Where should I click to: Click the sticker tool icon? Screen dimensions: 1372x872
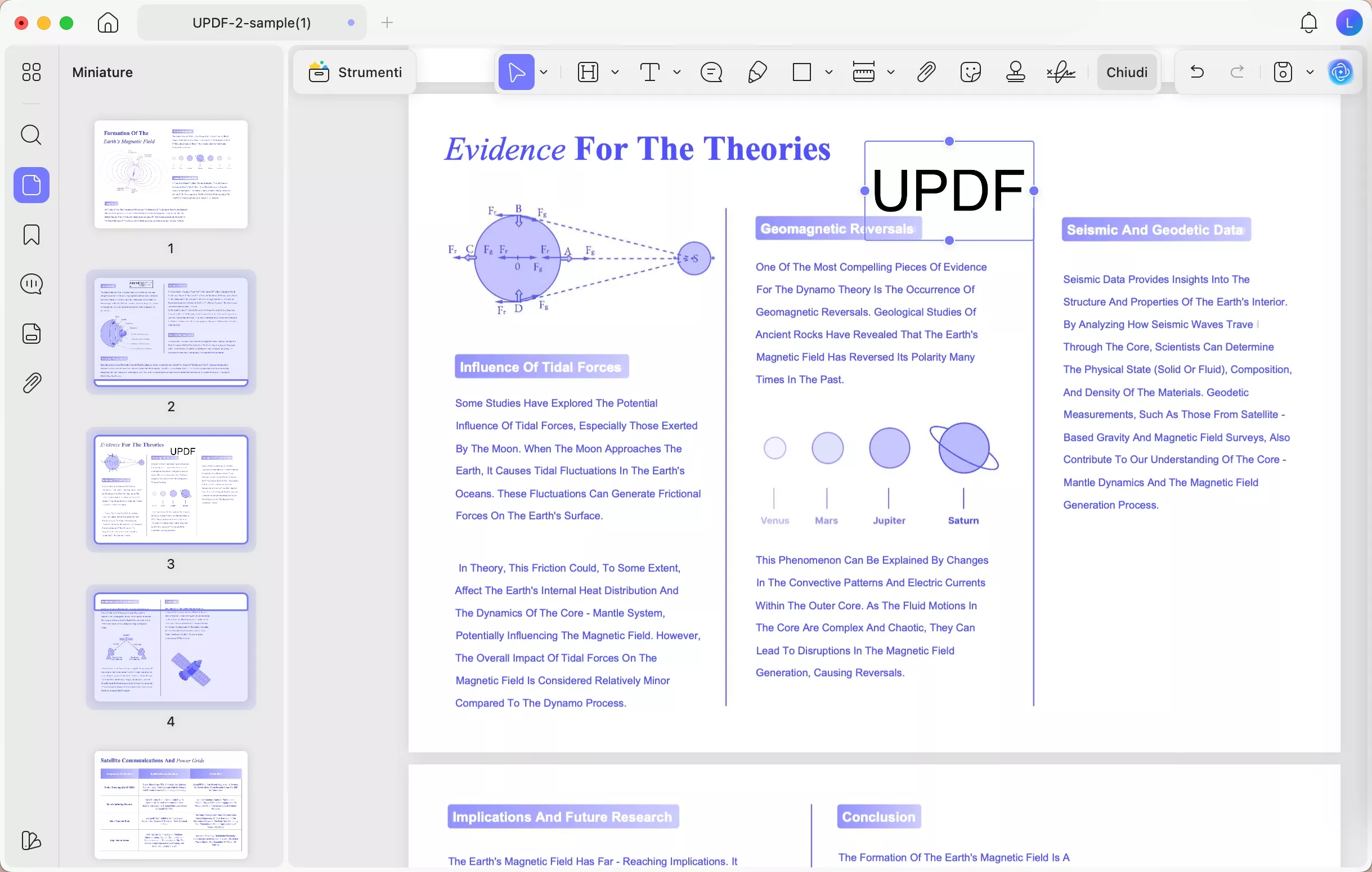(970, 73)
